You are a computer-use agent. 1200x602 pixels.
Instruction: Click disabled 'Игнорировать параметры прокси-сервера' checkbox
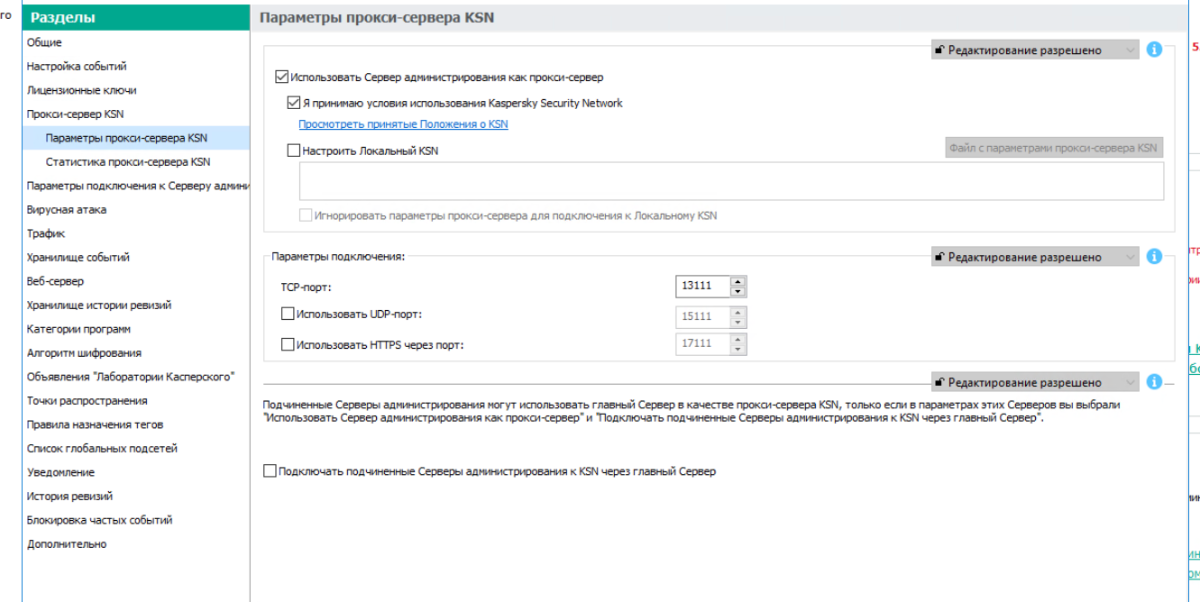click(306, 214)
